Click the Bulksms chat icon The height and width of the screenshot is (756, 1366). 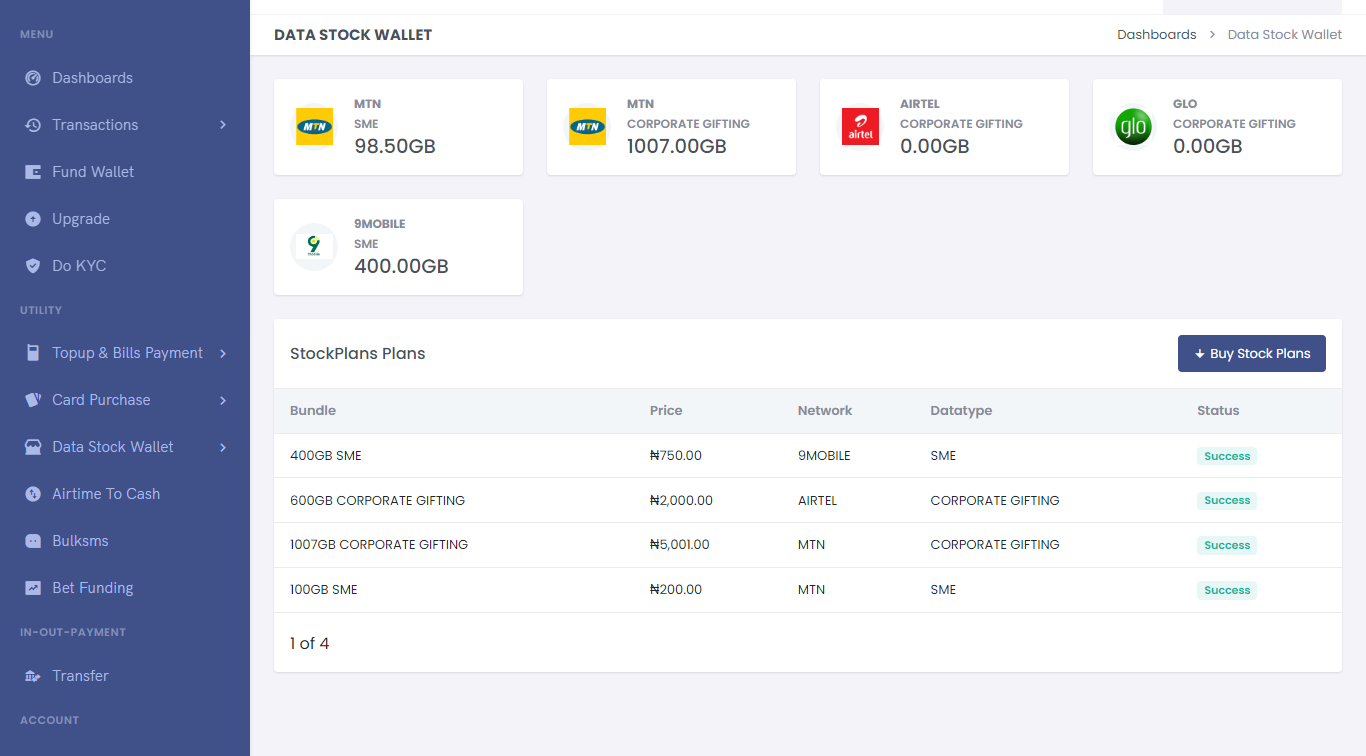coord(33,541)
